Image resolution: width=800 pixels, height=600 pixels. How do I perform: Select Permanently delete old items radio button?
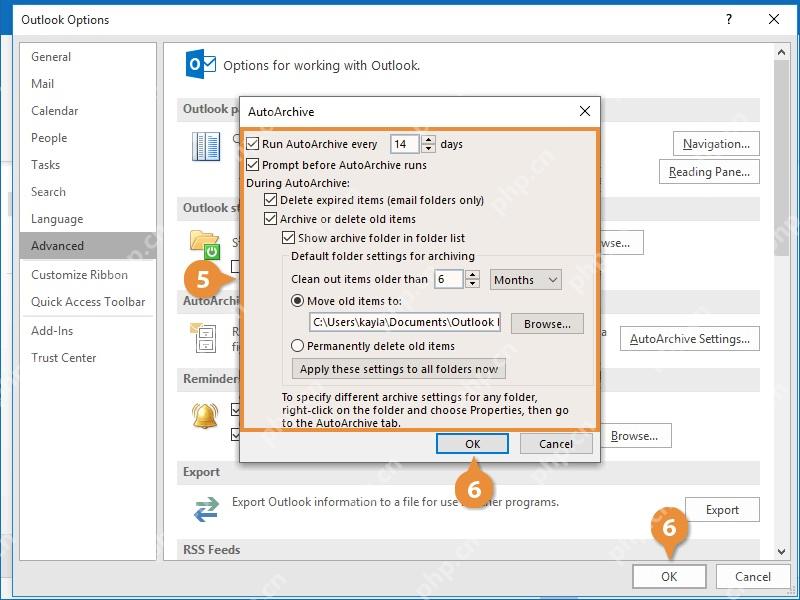click(x=297, y=345)
